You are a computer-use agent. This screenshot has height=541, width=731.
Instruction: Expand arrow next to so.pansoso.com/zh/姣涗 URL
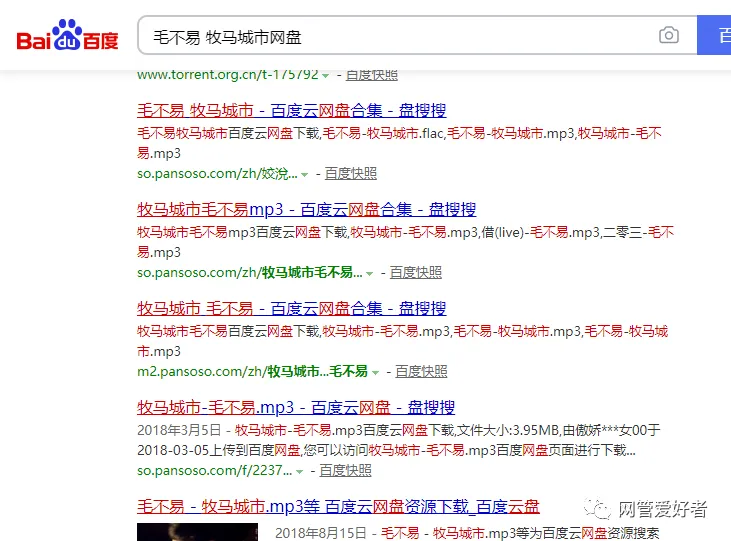[x=304, y=175]
